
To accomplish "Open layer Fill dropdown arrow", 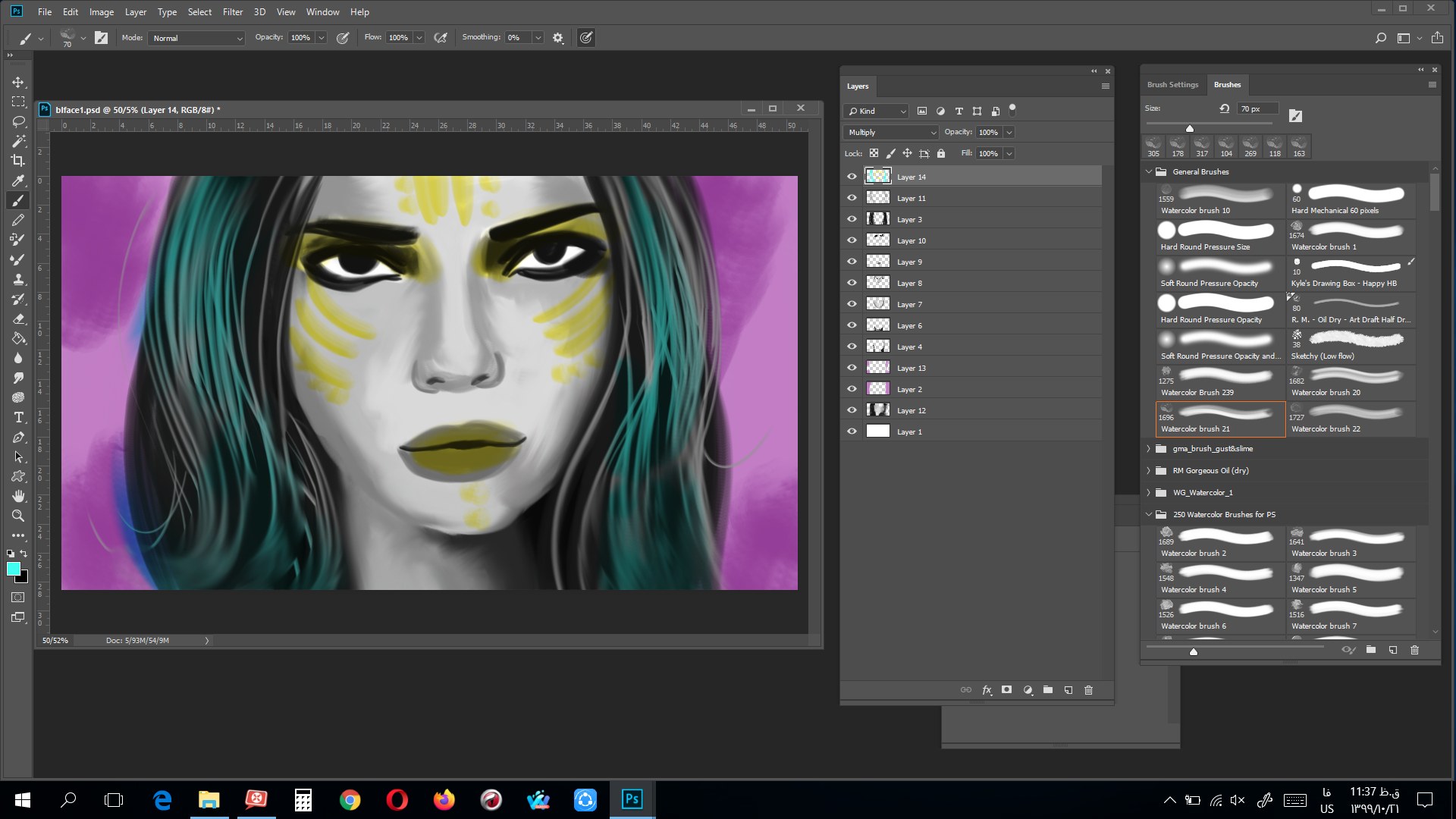I will click(1009, 153).
